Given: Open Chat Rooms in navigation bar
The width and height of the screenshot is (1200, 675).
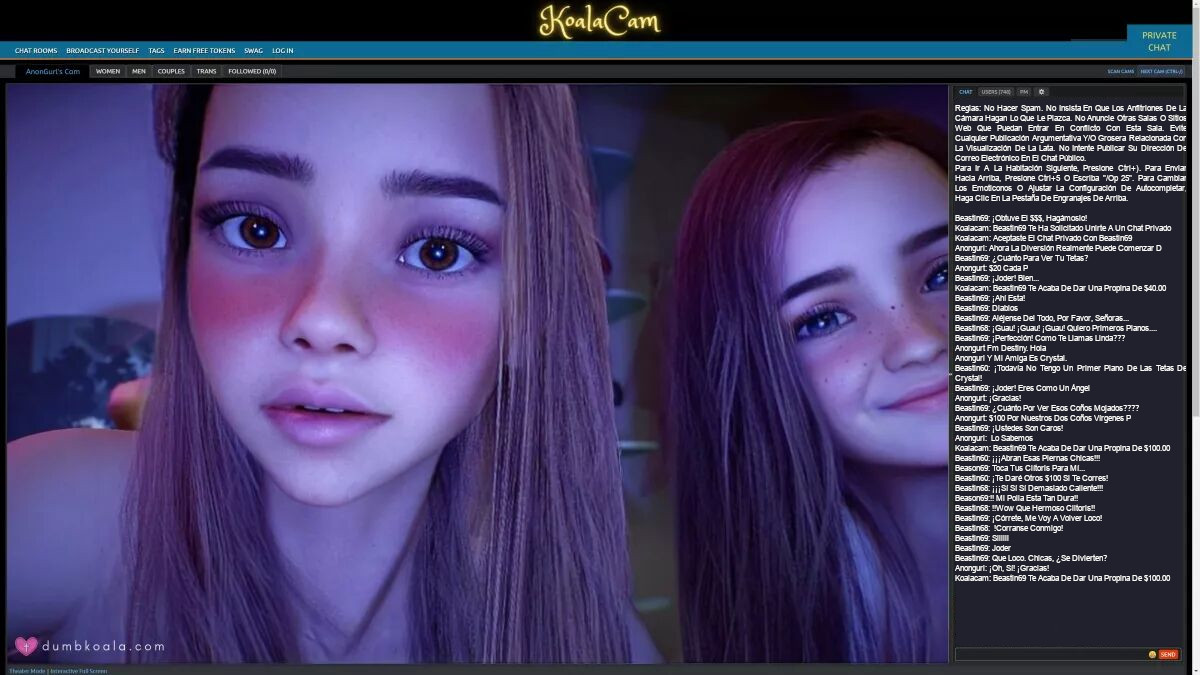Looking at the screenshot, I should [36, 50].
